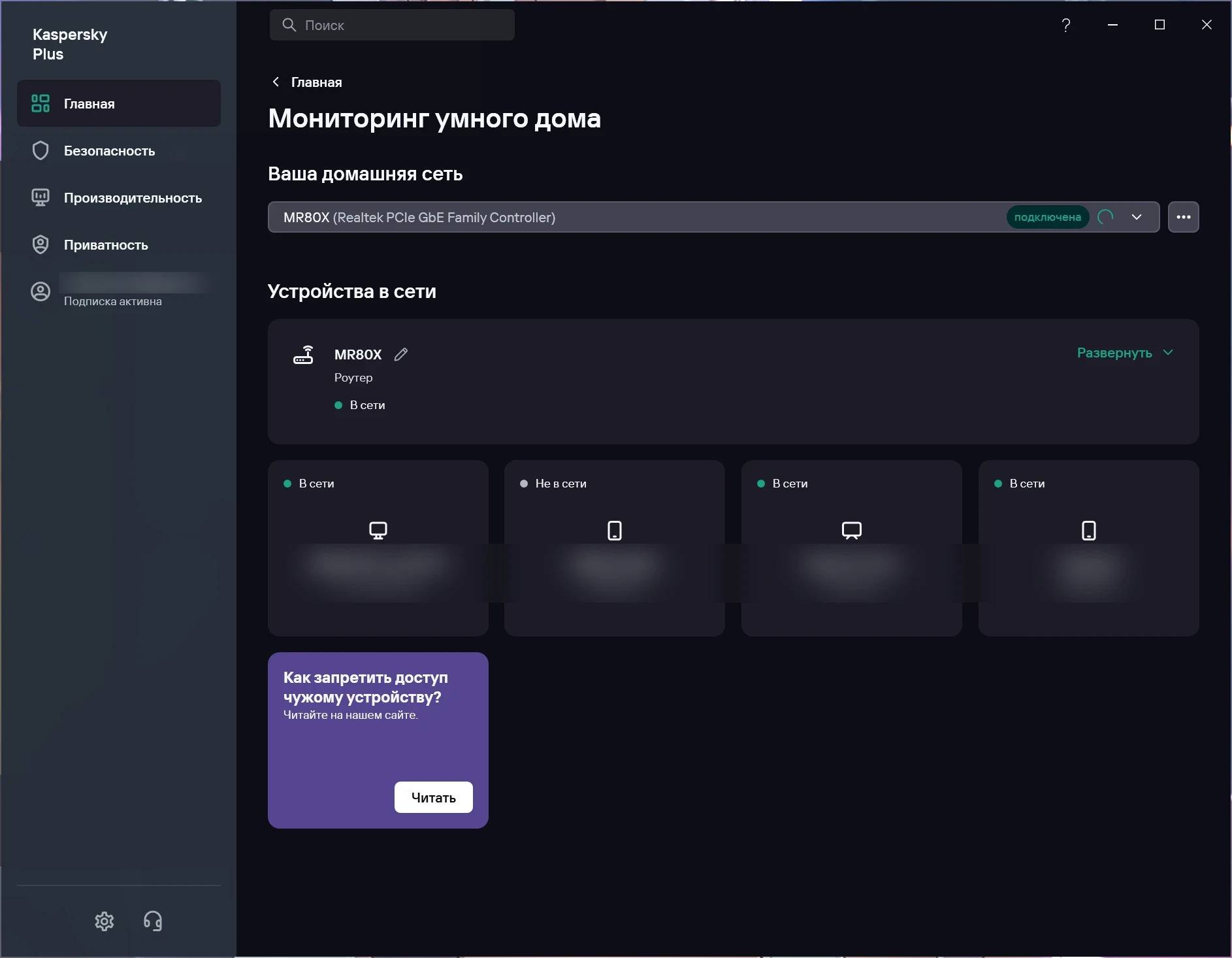The height and width of the screenshot is (958, 1232).
Task: Open the Главная section in sidebar
Action: 118,103
